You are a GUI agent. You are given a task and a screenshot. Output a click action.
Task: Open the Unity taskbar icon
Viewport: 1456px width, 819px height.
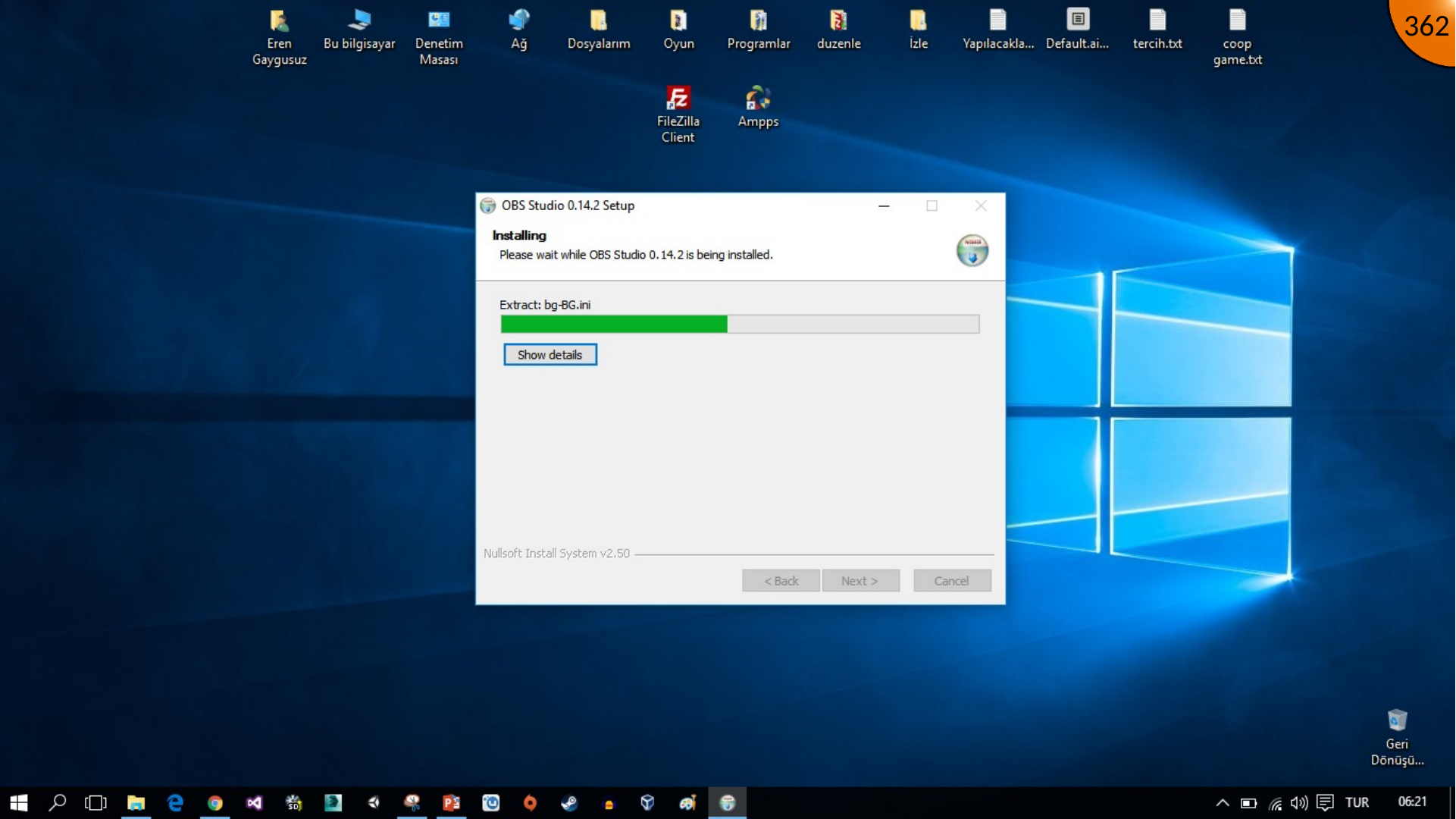click(372, 802)
